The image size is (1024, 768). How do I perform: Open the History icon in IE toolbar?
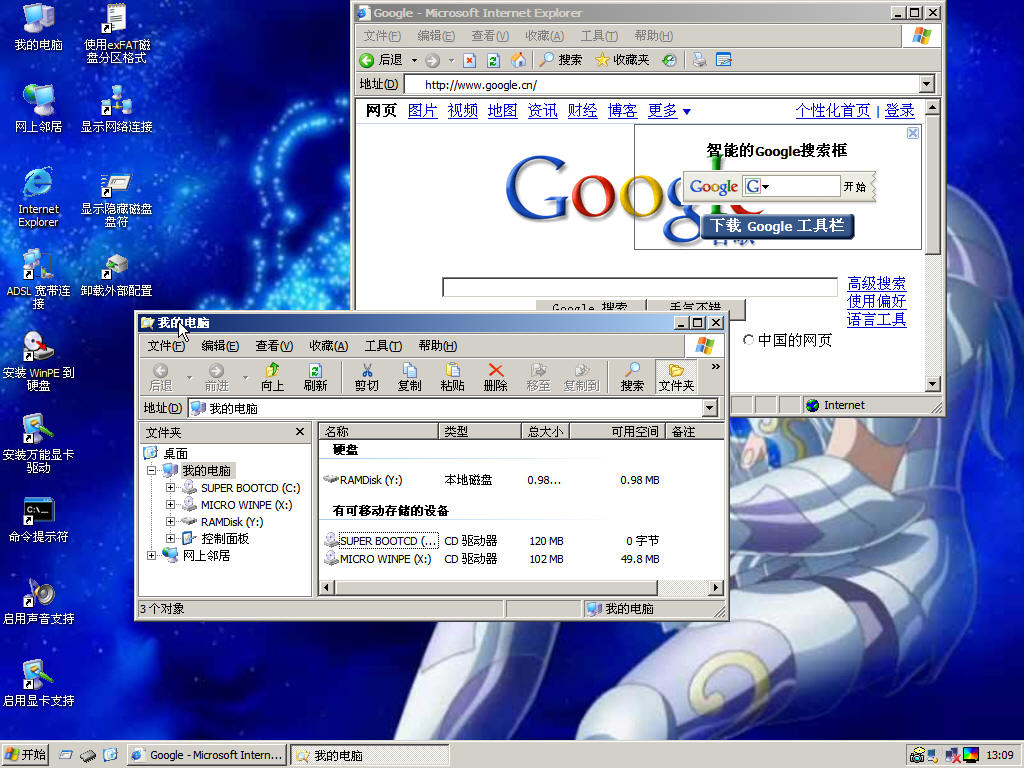coord(669,60)
